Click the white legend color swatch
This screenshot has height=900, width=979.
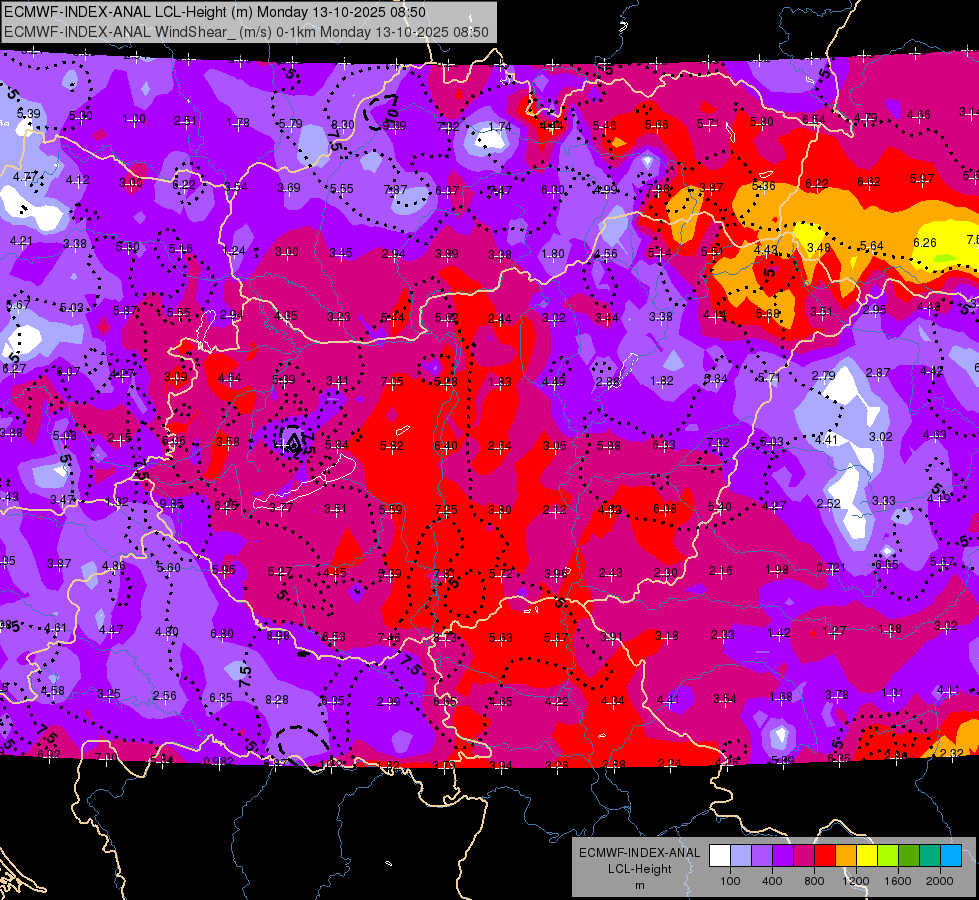pos(720,855)
